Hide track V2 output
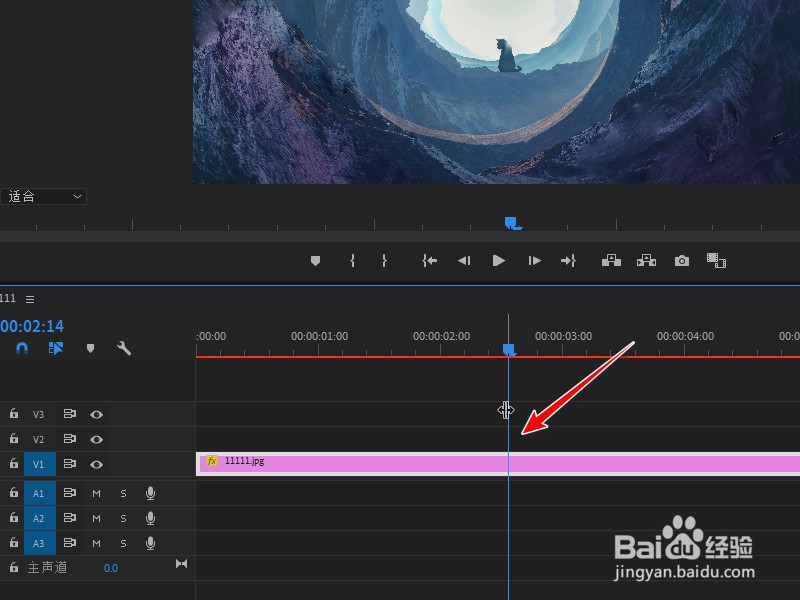800x600 pixels. click(x=96, y=439)
